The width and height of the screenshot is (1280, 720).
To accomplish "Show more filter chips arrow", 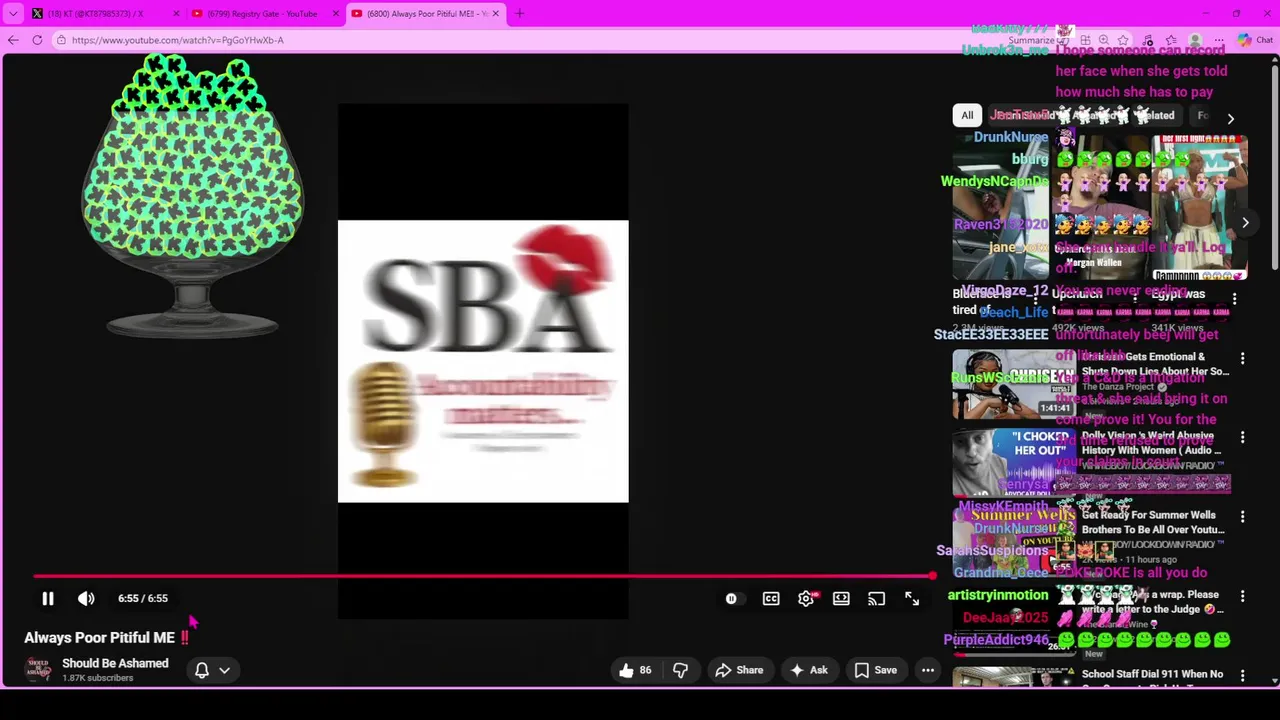I will pos(1231,118).
